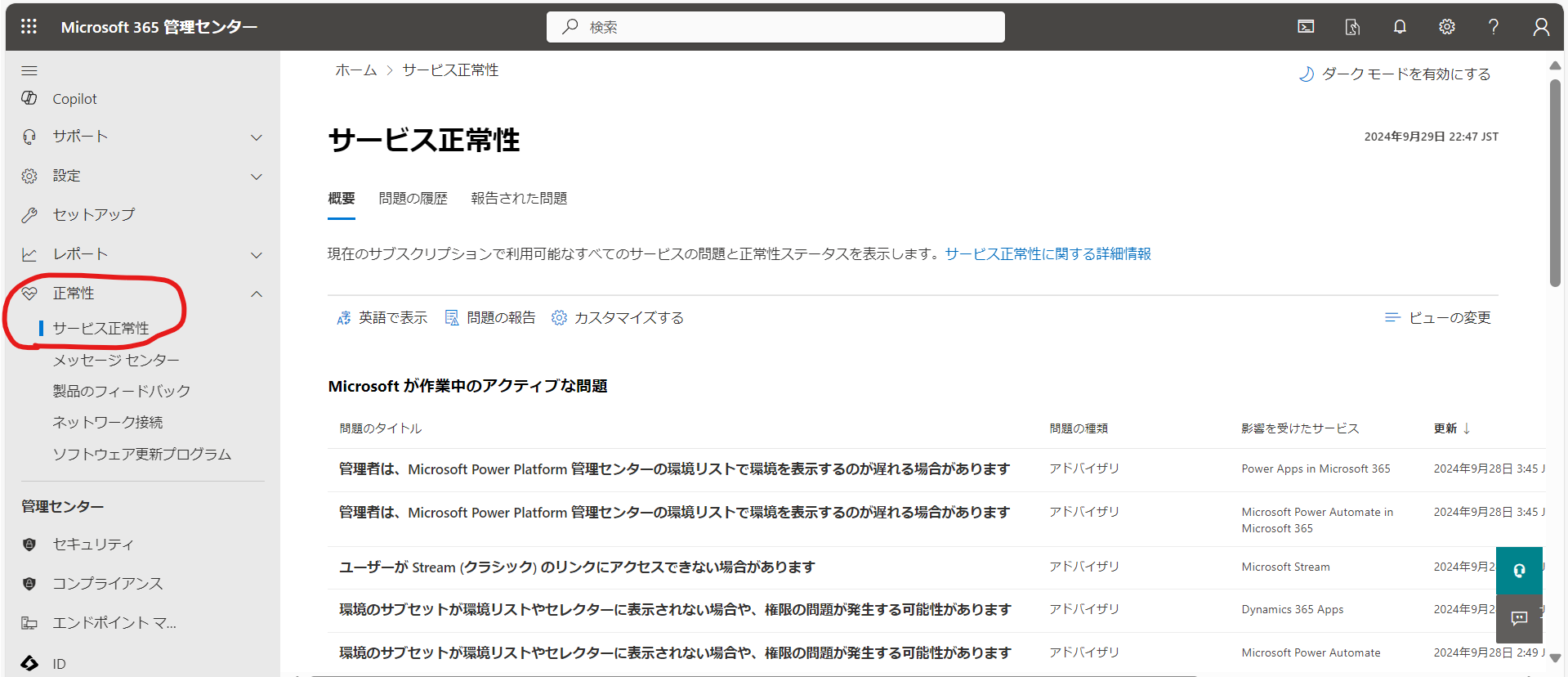Click the 設定 gear icon in sidebar
This screenshot has height=677, width=1568.
tap(29, 176)
